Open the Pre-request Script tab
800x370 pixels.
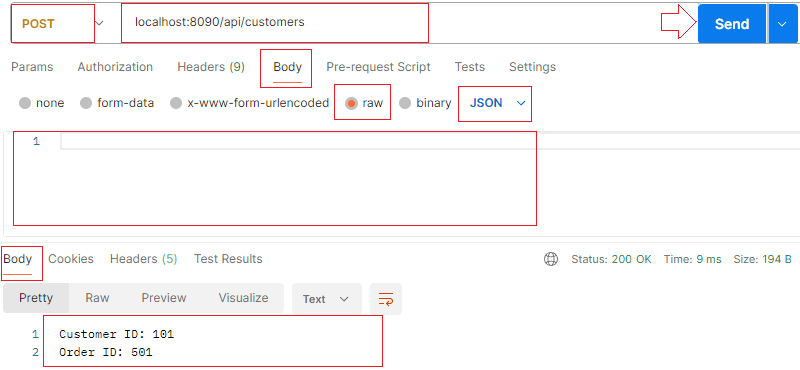point(378,67)
